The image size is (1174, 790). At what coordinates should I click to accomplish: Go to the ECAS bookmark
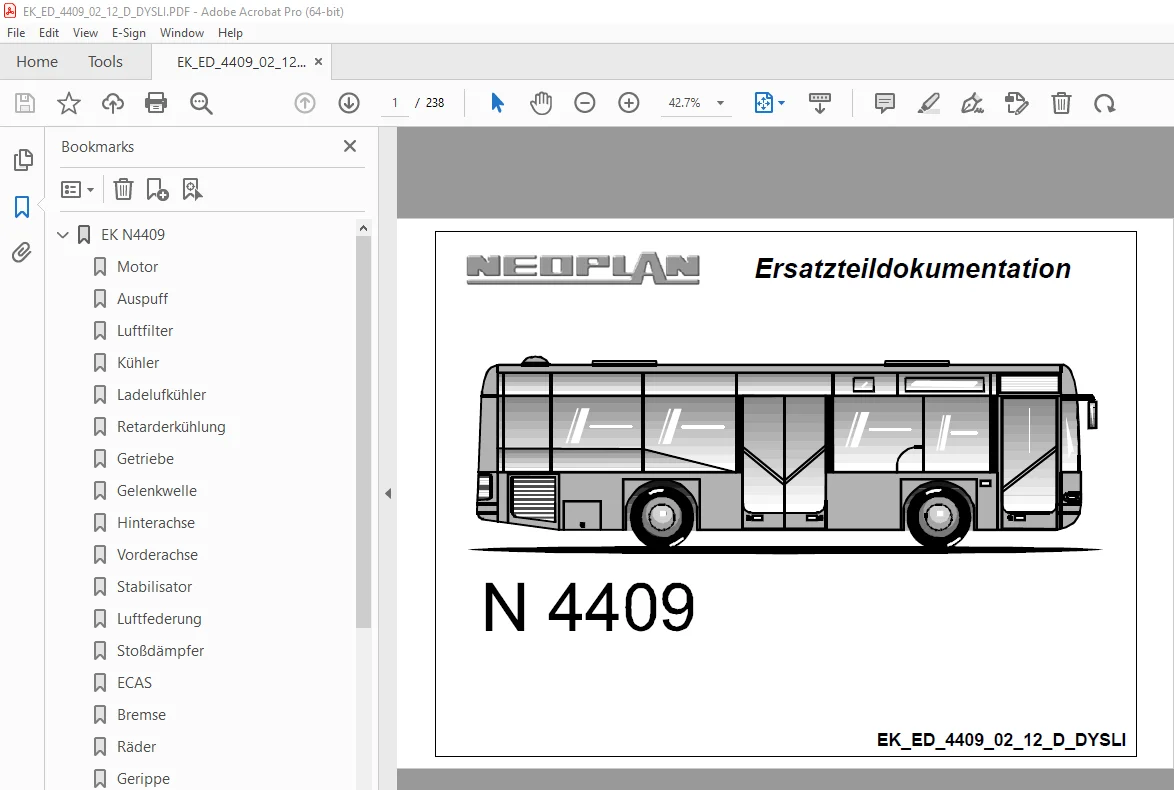[x=134, y=683]
